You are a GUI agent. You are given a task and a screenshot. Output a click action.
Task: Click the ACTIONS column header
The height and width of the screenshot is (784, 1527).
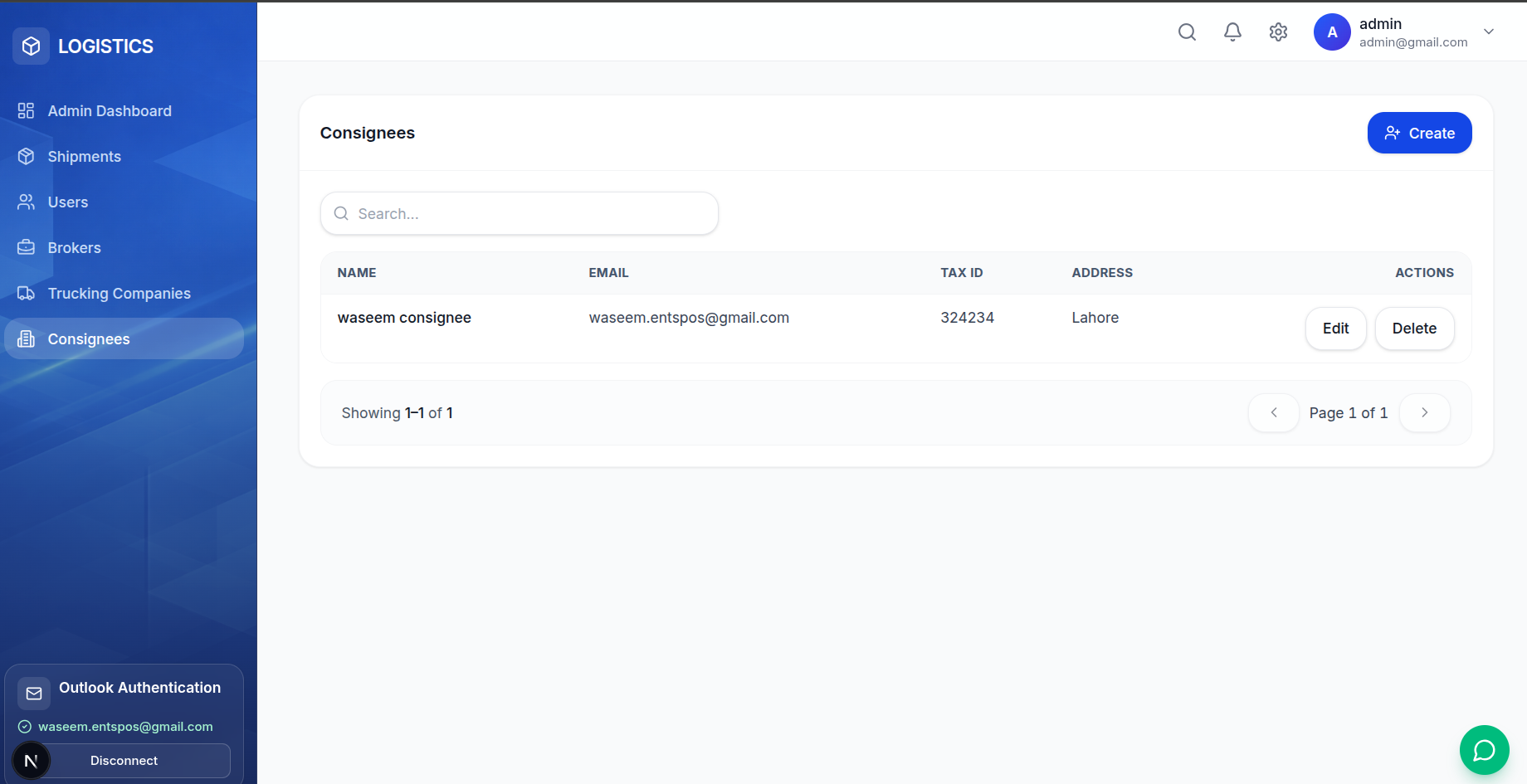point(1424,273)
